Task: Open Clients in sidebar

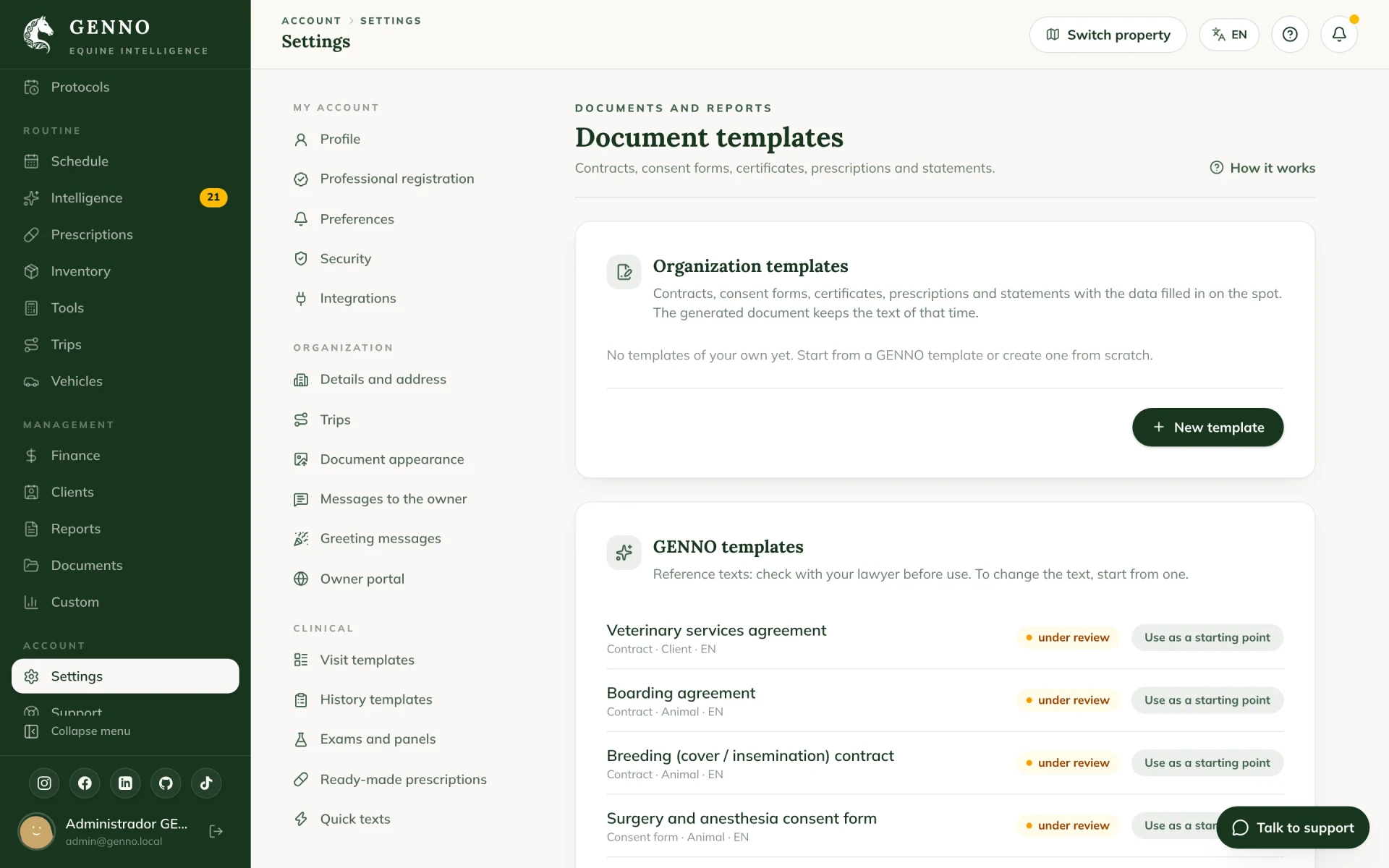Action: pos(125,493)
